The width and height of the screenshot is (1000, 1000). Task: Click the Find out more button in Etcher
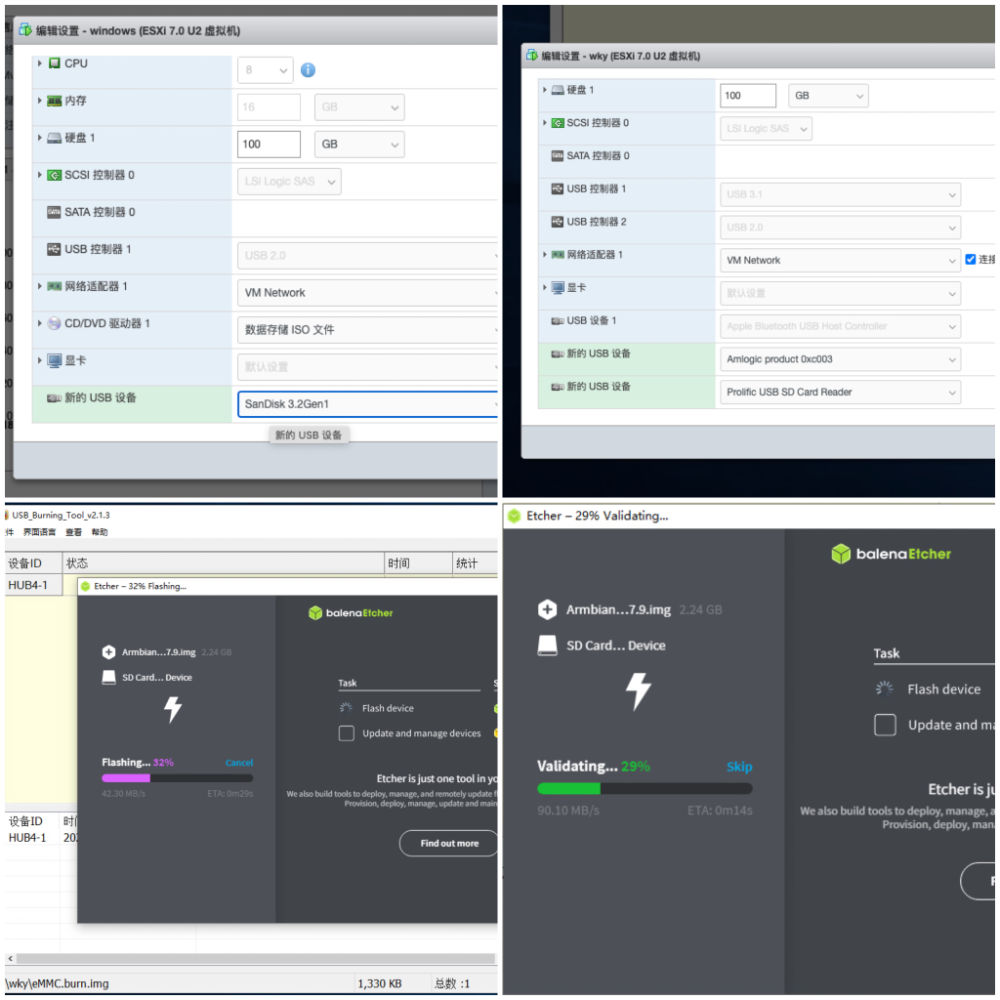[x=448, y=843]
